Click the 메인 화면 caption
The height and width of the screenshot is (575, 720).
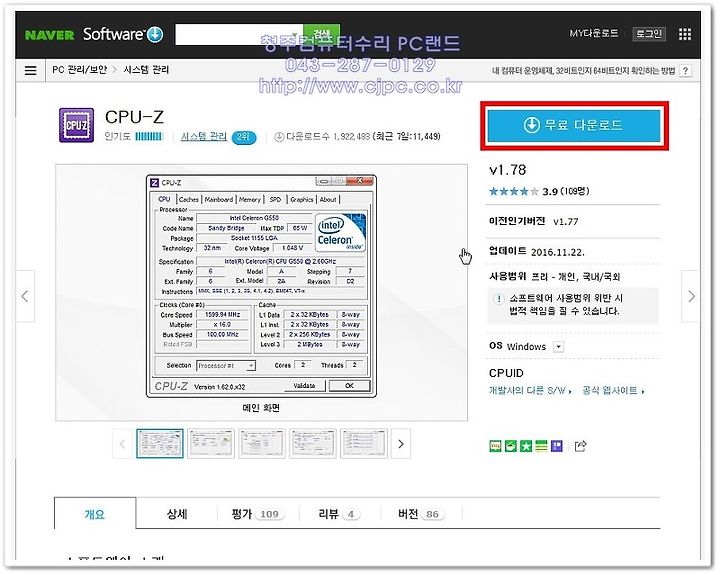coord(261,408)
